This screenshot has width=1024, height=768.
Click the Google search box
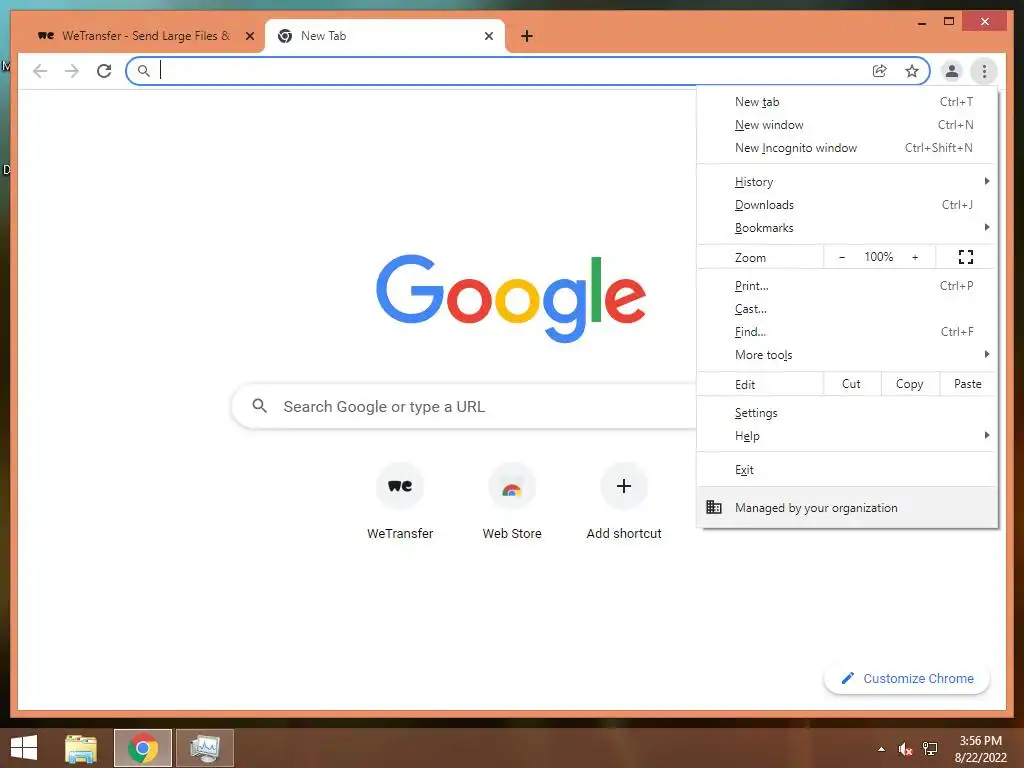pyautogui.click(x=465, y=406)
